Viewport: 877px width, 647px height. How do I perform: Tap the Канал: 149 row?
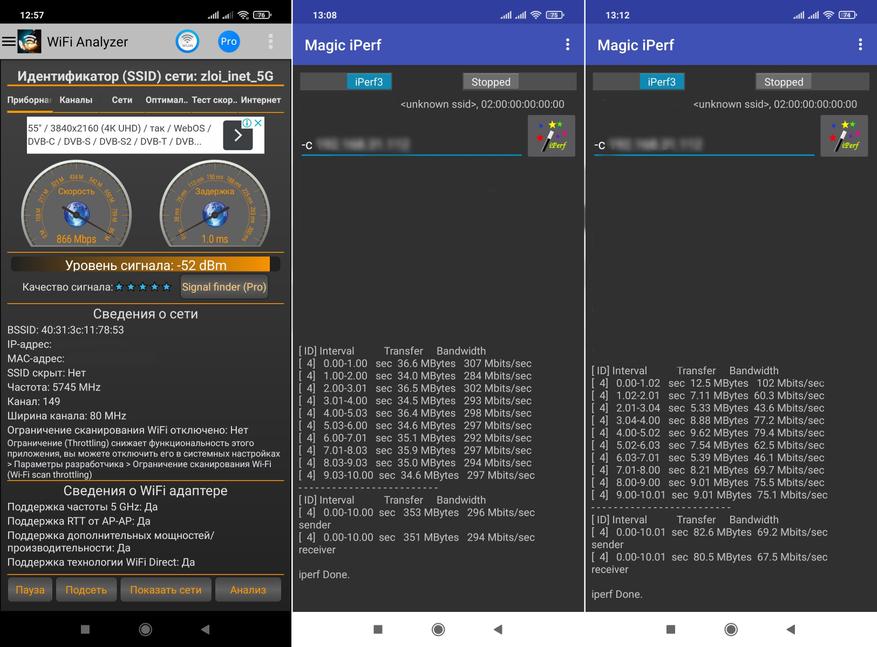coord(34,402)
